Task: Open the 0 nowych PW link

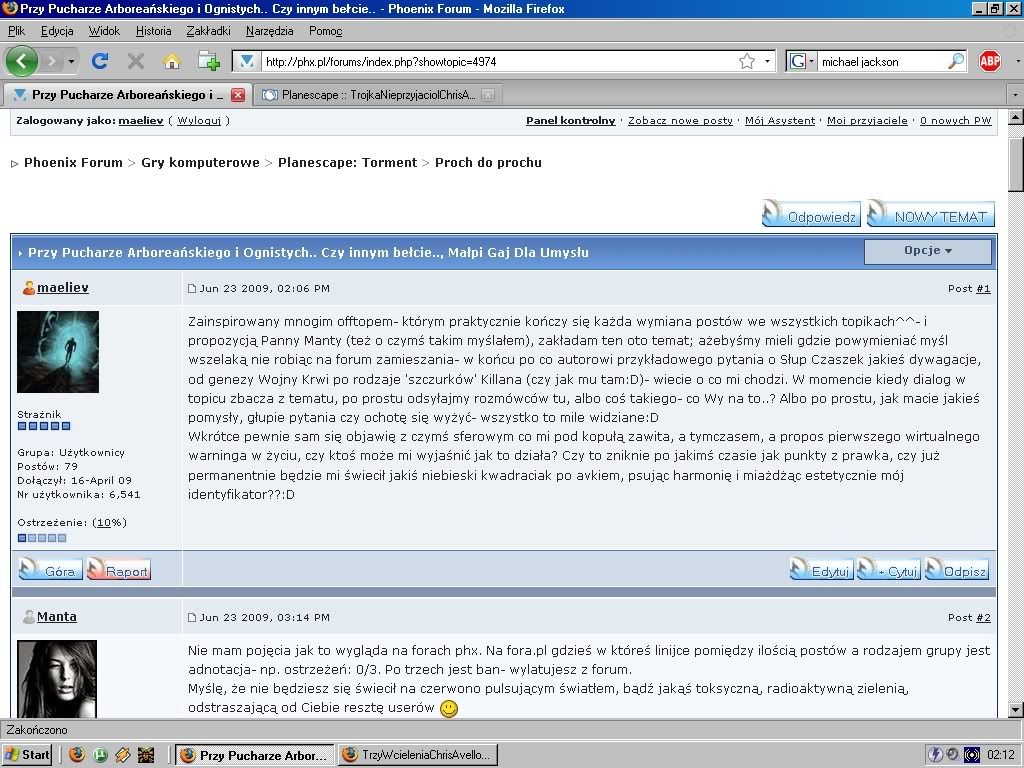Action: point(955,120)
